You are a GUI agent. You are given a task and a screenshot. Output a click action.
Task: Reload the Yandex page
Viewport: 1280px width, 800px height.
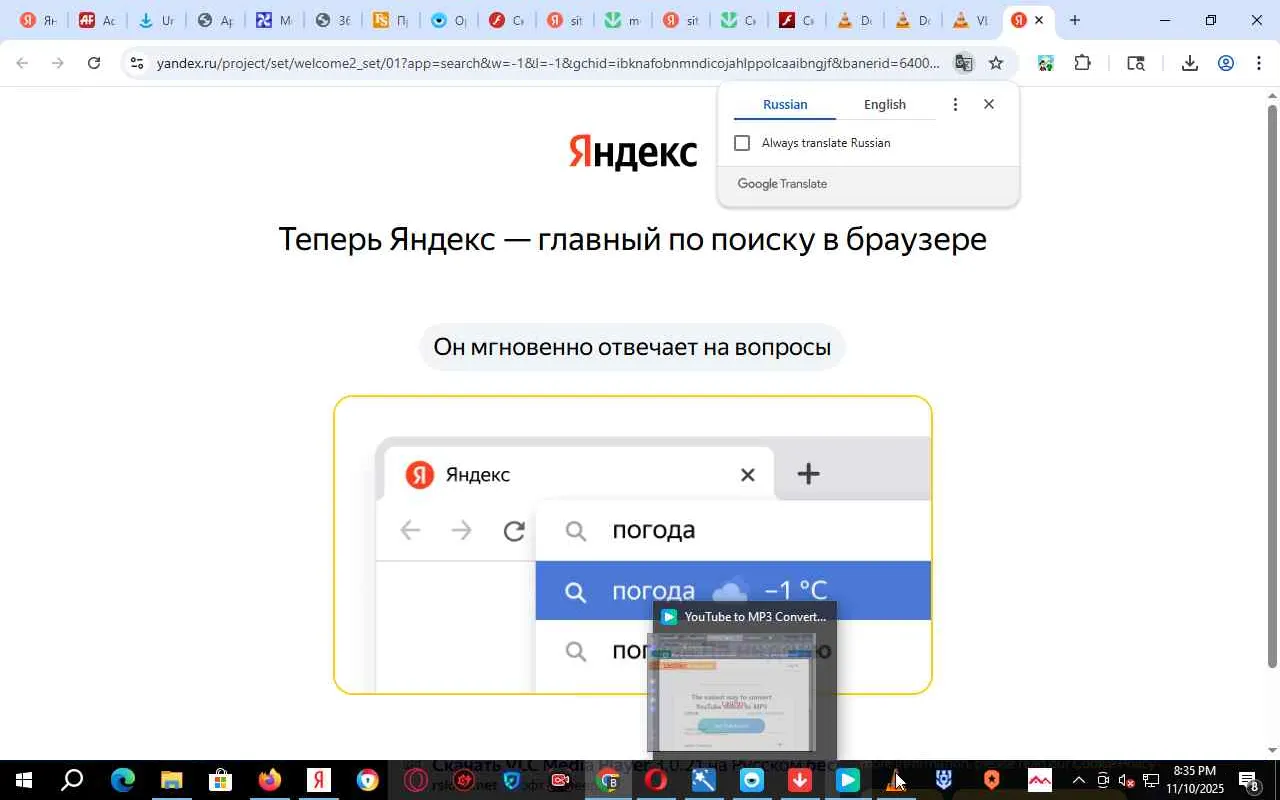pos(94,63)
